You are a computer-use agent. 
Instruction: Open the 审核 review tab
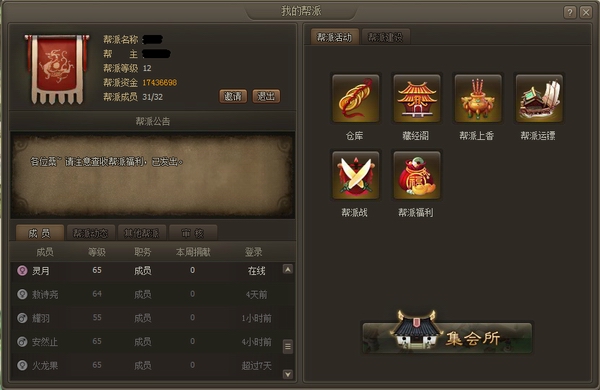tap(193, 233)
